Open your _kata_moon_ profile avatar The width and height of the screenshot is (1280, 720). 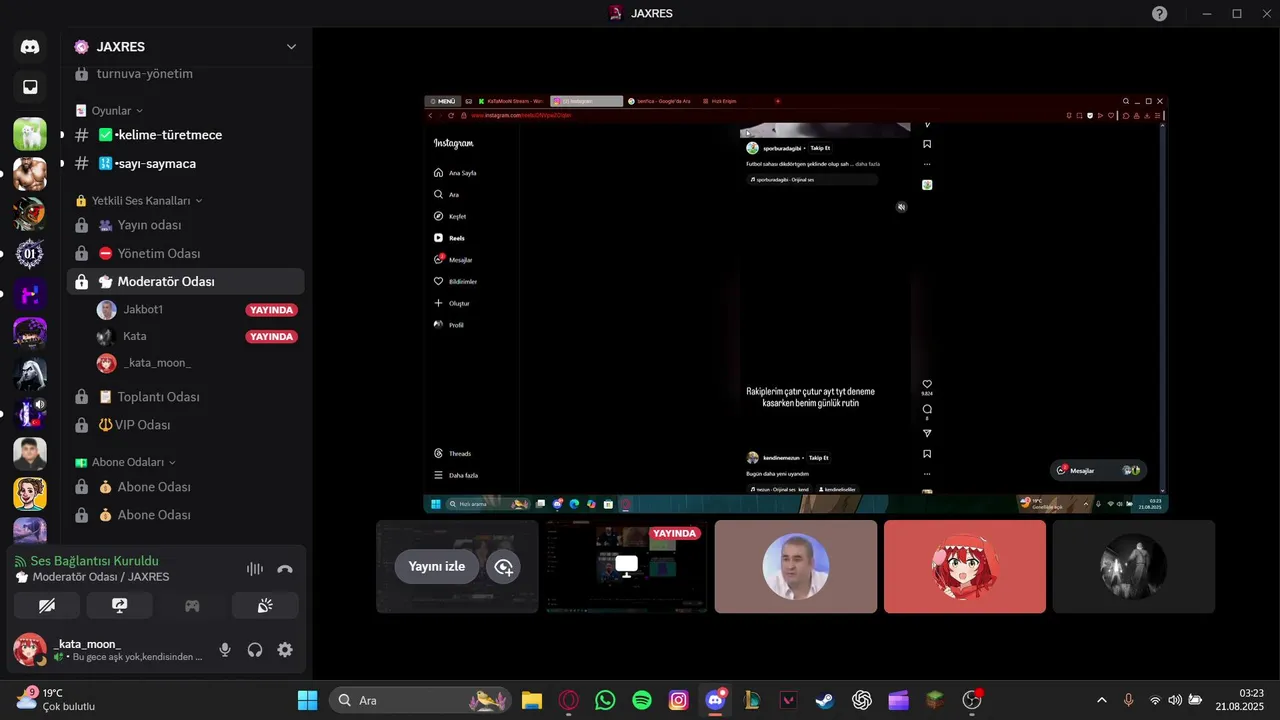[x=29, y=650]
